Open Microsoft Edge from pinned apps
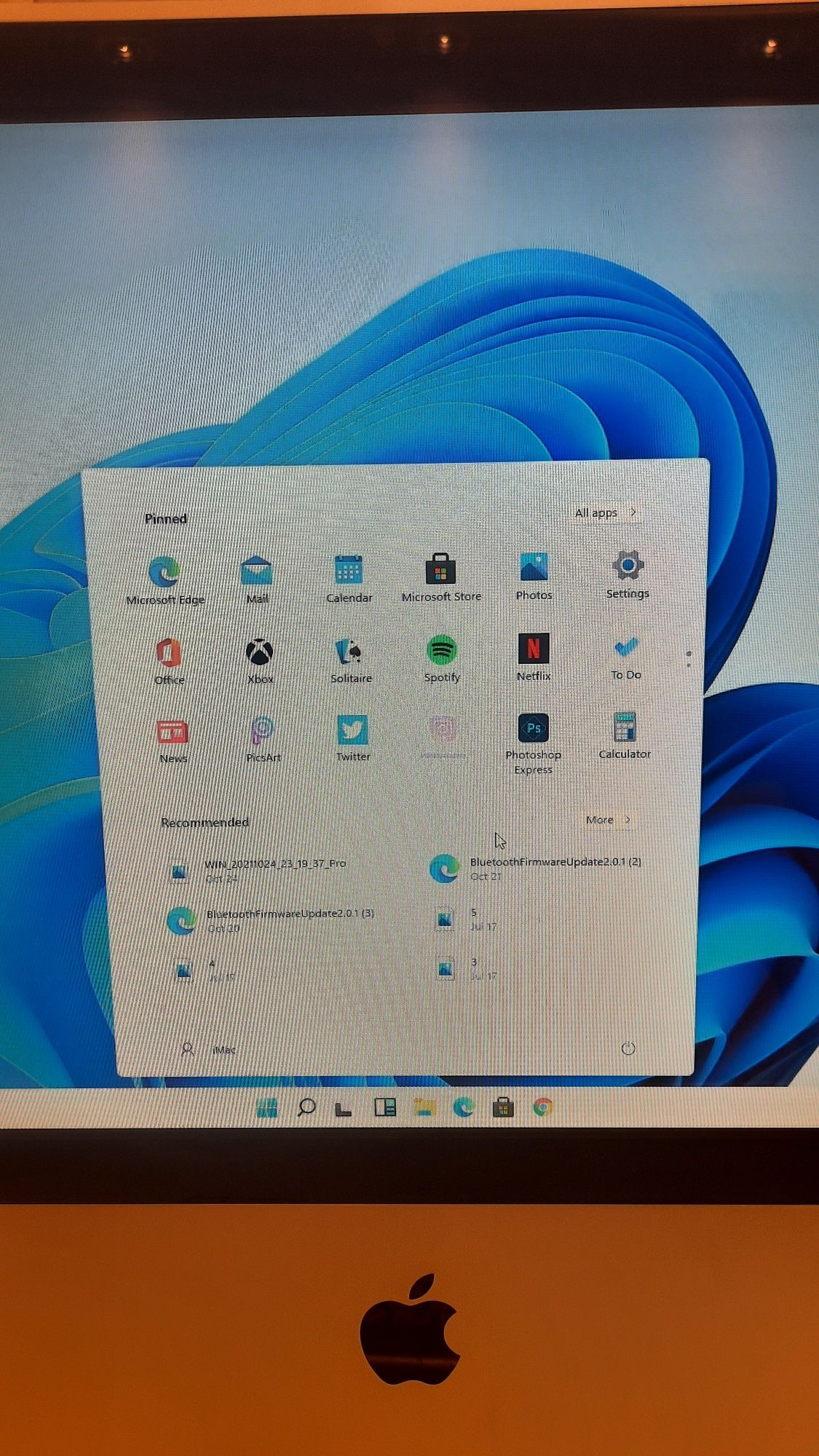Viewport: 819px width, 1456px height. coord(165,580)
